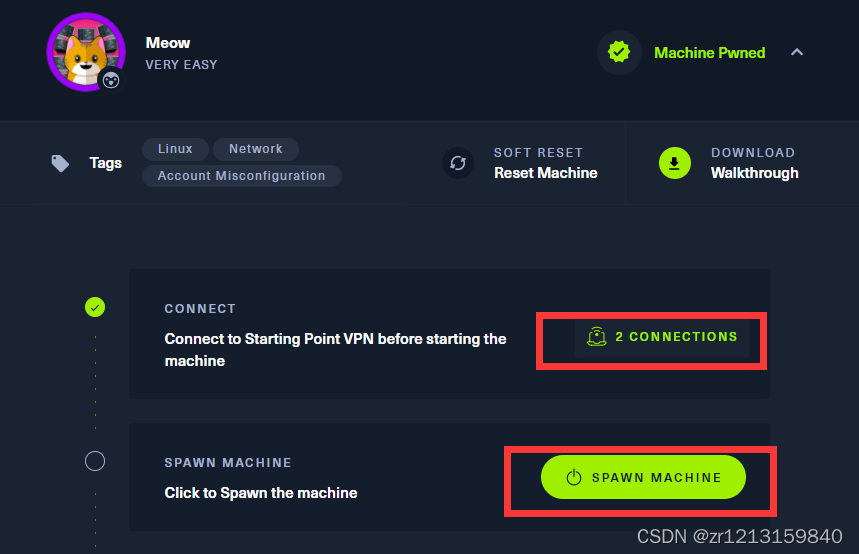Click the VERY EASY difficulty label
The image size is (859, 554).
coord(181,65)
